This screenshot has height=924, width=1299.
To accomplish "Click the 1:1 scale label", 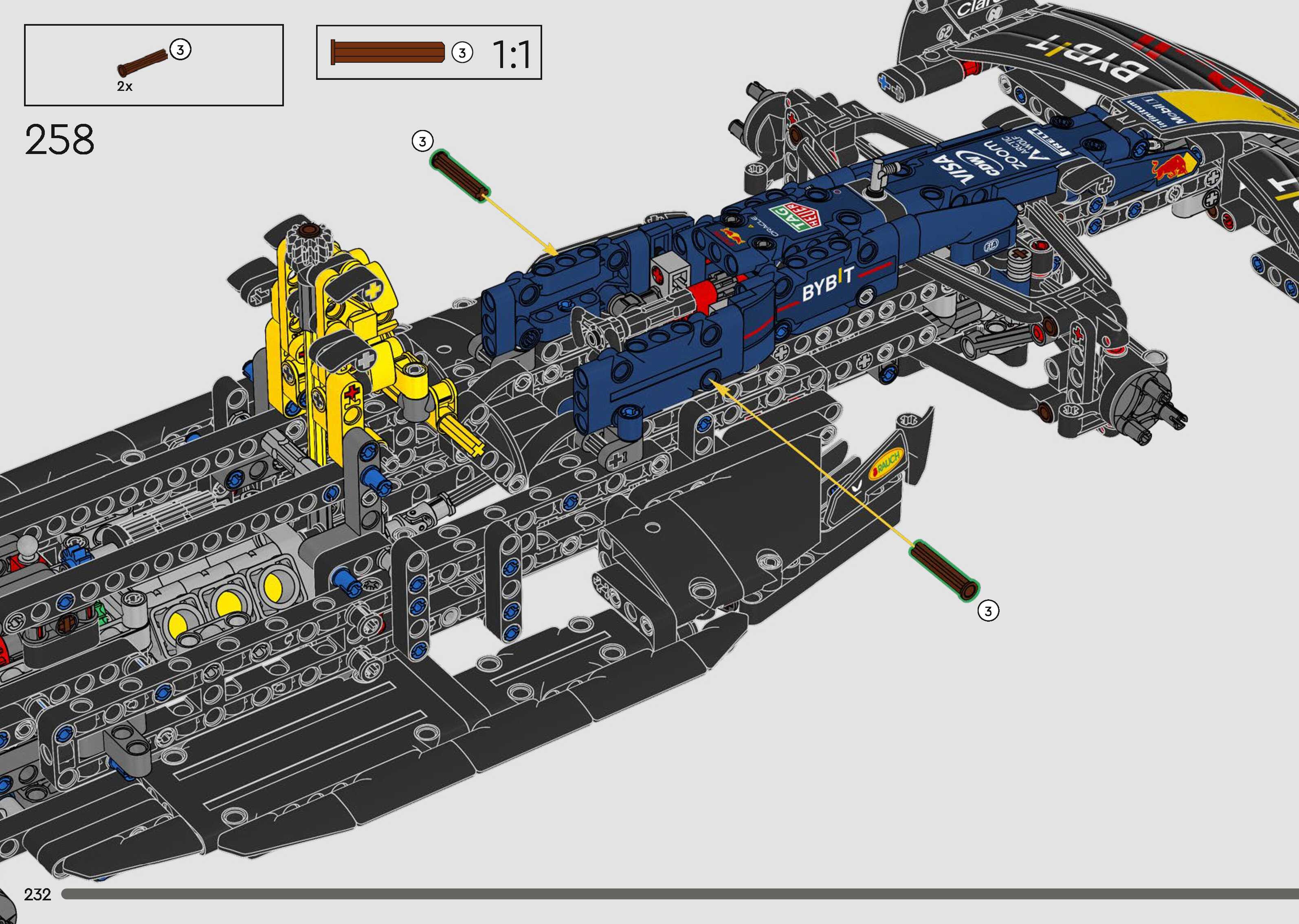I will pyautogui.click(x=511, y=55).
